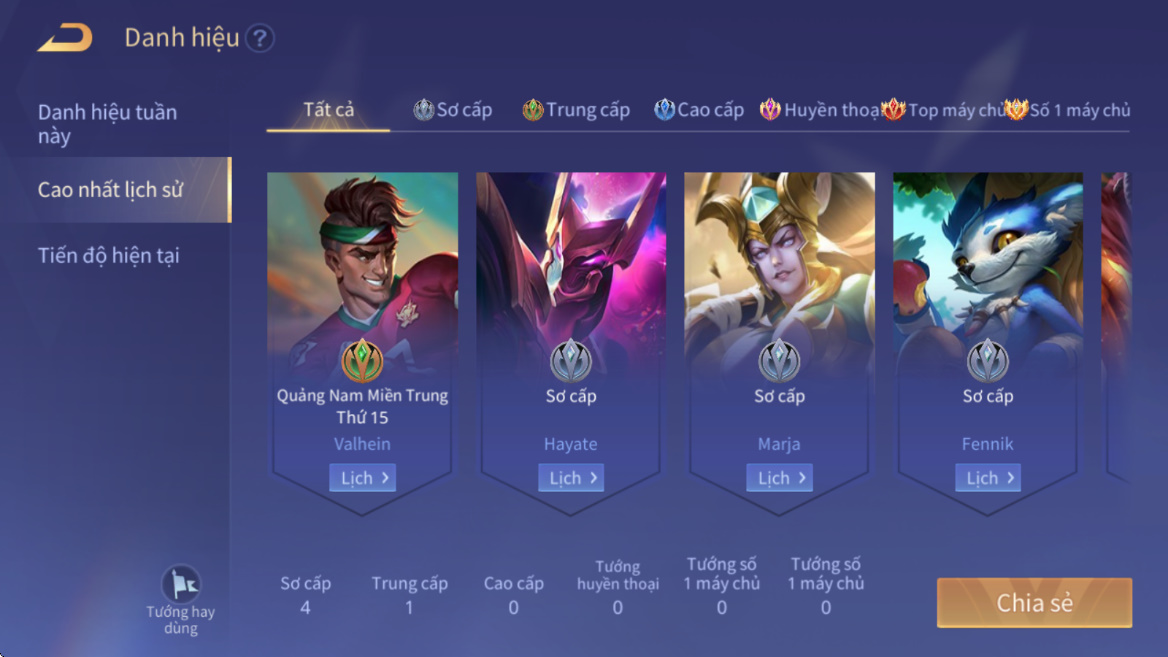
Task: Switch to the Tất cả tab
Action: (x=328, y=110)
